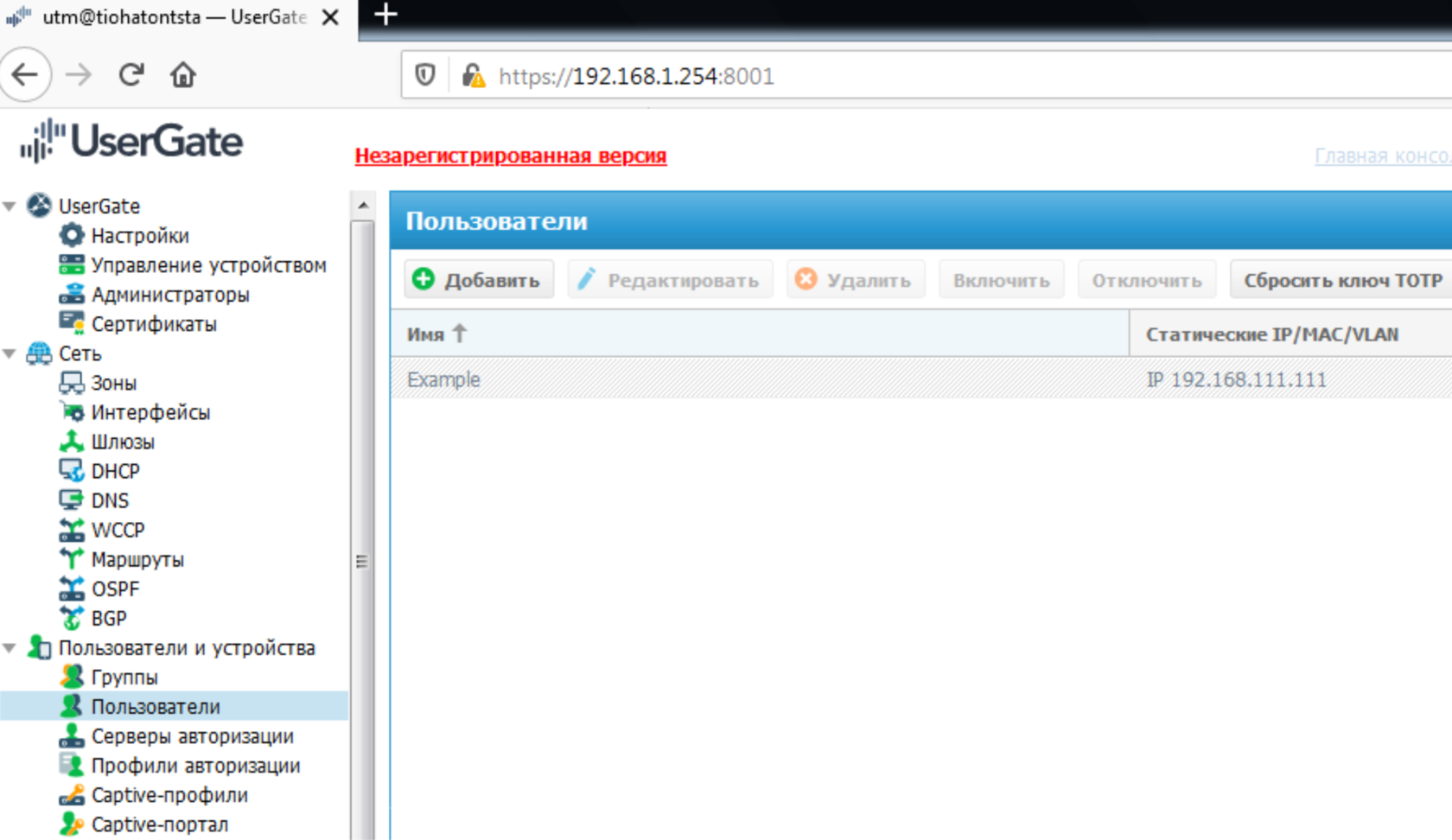The height and width of the screenshot is (840, 1452).
Task: Click the Добавить button
Action: coord(479,280)
